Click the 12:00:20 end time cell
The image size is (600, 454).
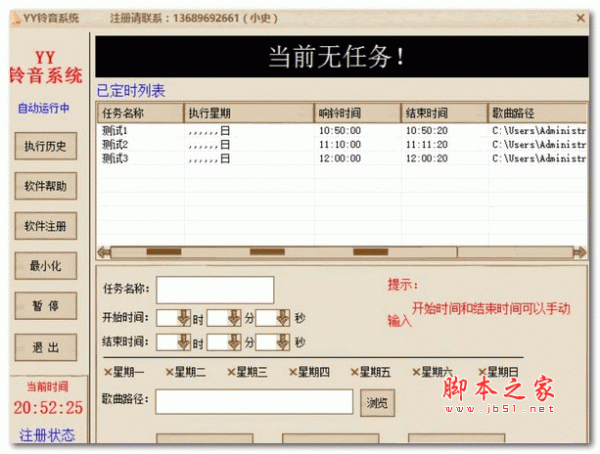[427, 158]
